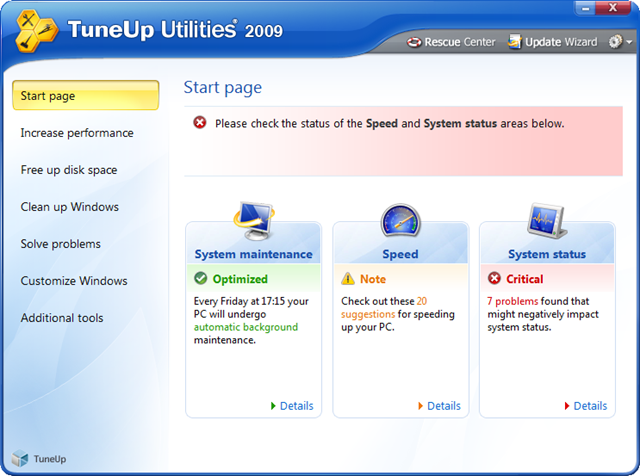Click the green Optimized checkmark icon
This screenshot has width=640, height=476.
click(200, 279)
